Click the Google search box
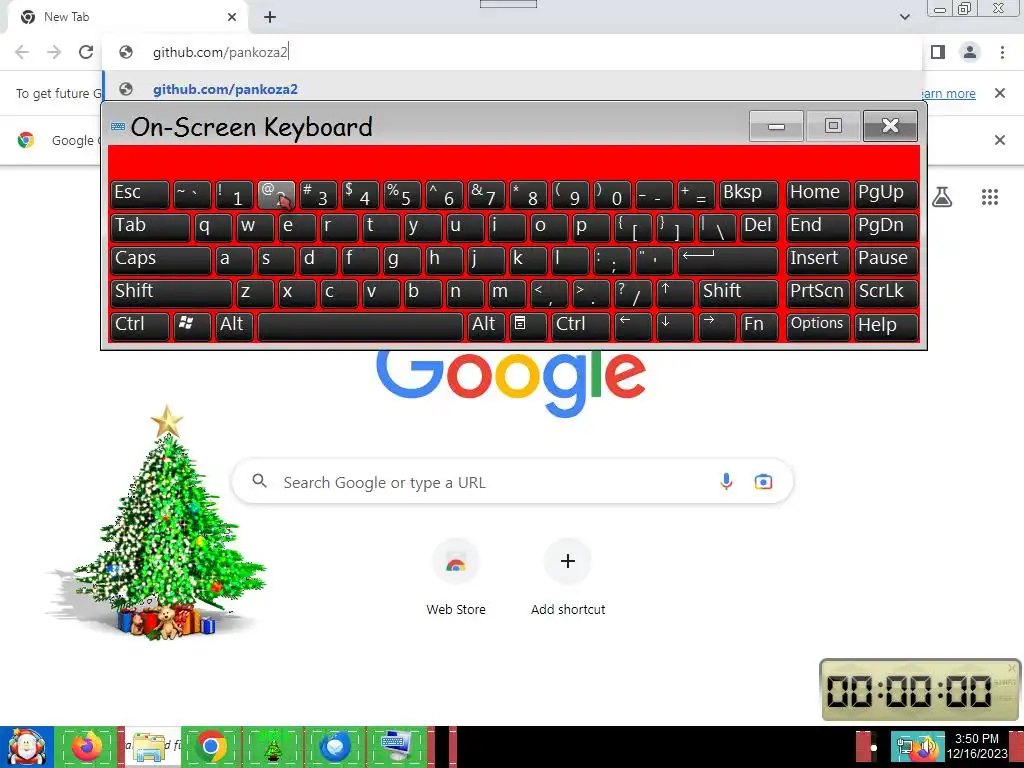The height and width of the screenshot is (768, 1024). click(513, 482)
